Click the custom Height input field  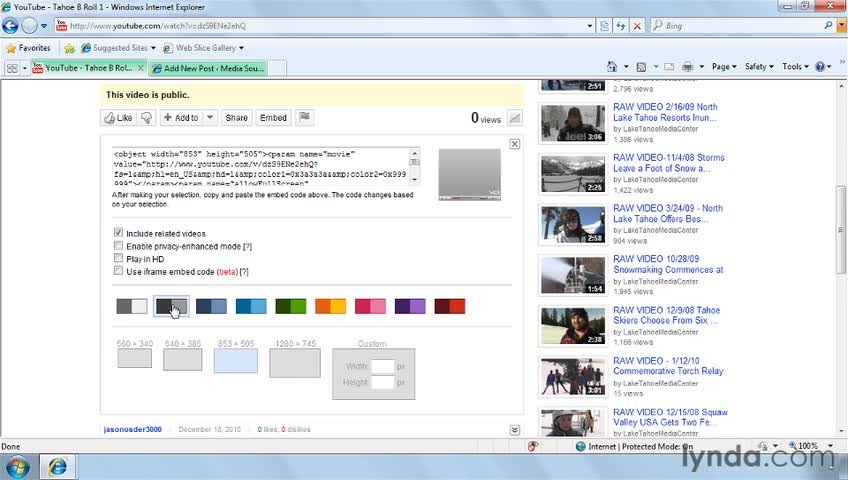tap(383, 382)
